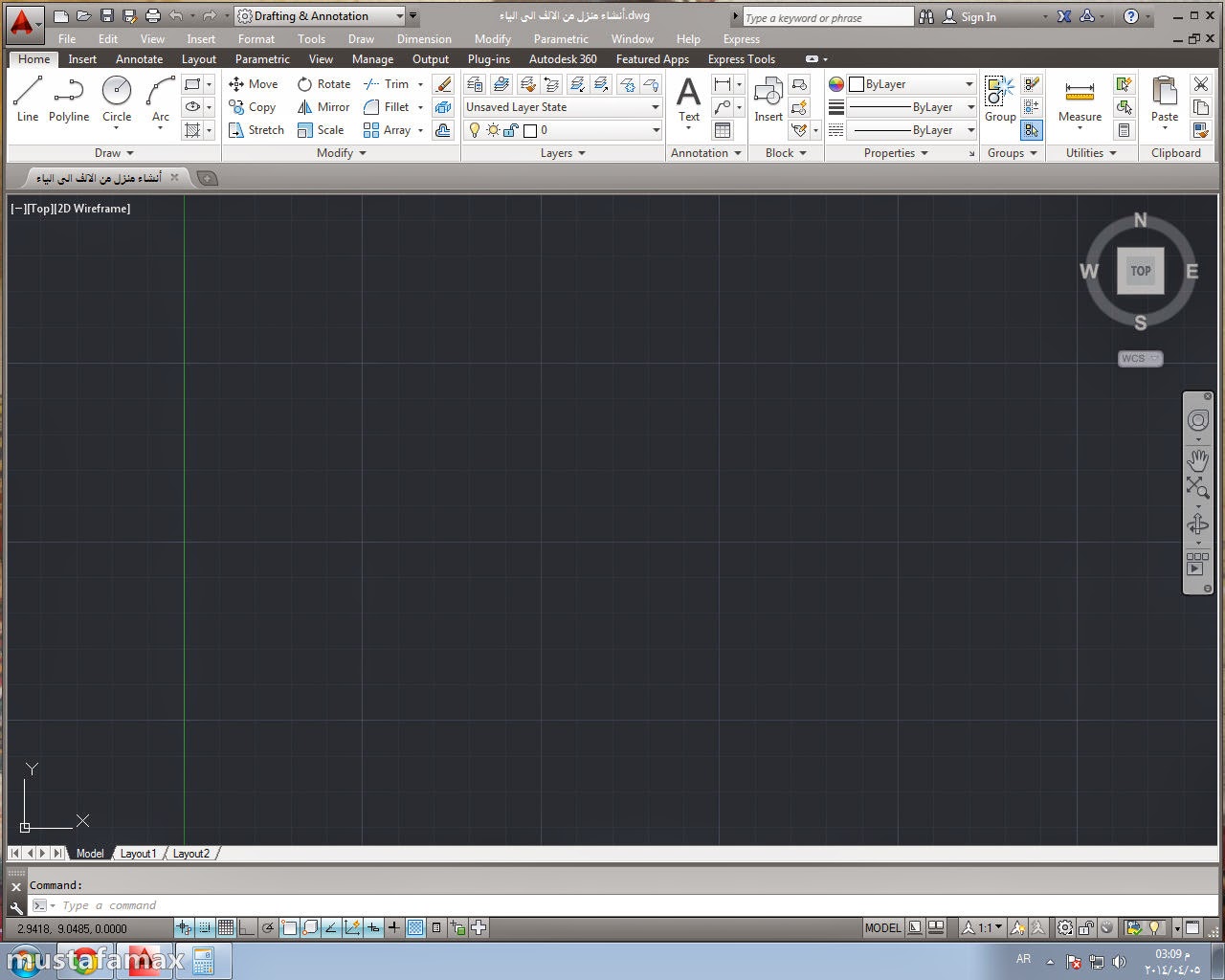This screenshot has height=980, width=1225.
Task: Click the Layer Properties icon
Action: tap(475, 84)
